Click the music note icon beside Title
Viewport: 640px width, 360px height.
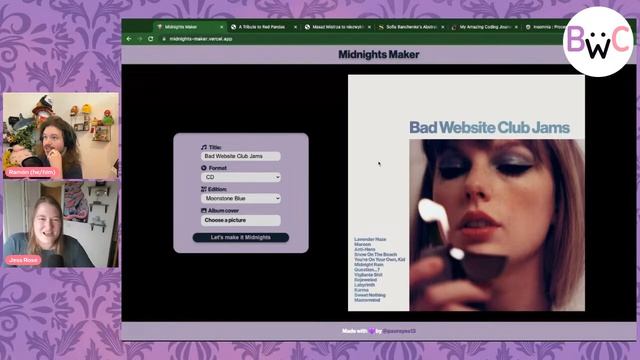(204, 147)
